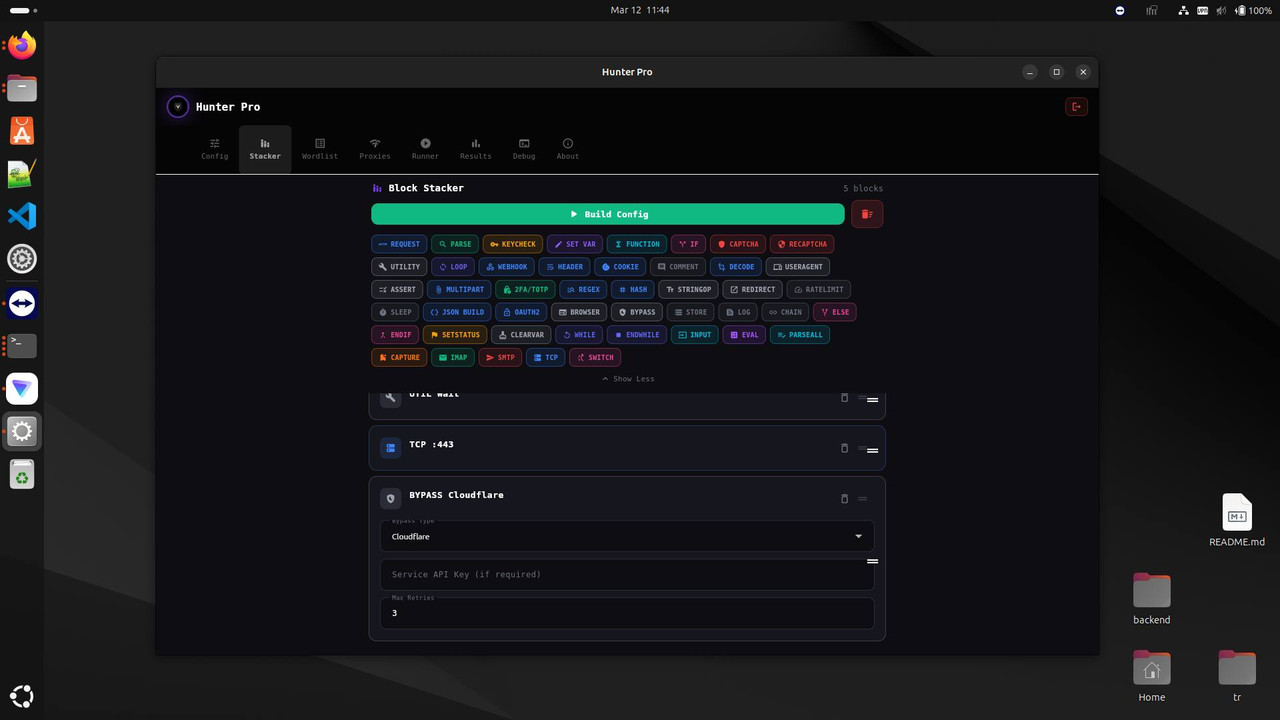1280x720 pixels.
Task: Add a WEBHOOK block
Action: (506, 267)
